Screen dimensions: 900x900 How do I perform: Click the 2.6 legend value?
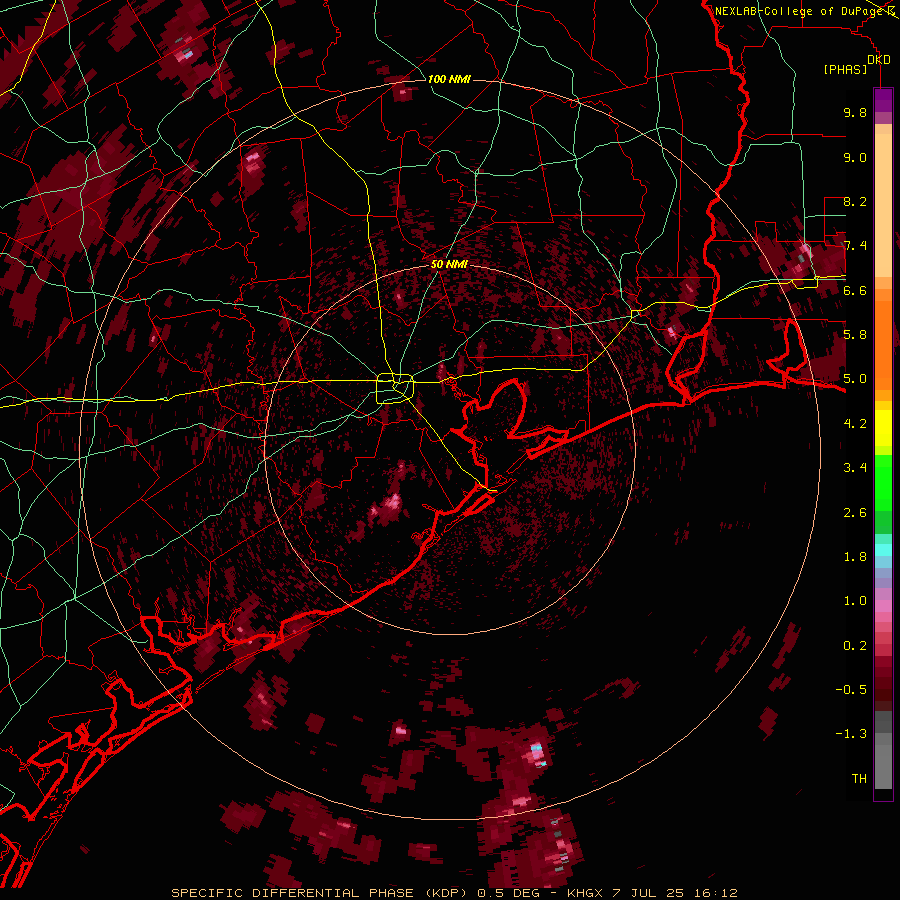click(x=855, y=513)
